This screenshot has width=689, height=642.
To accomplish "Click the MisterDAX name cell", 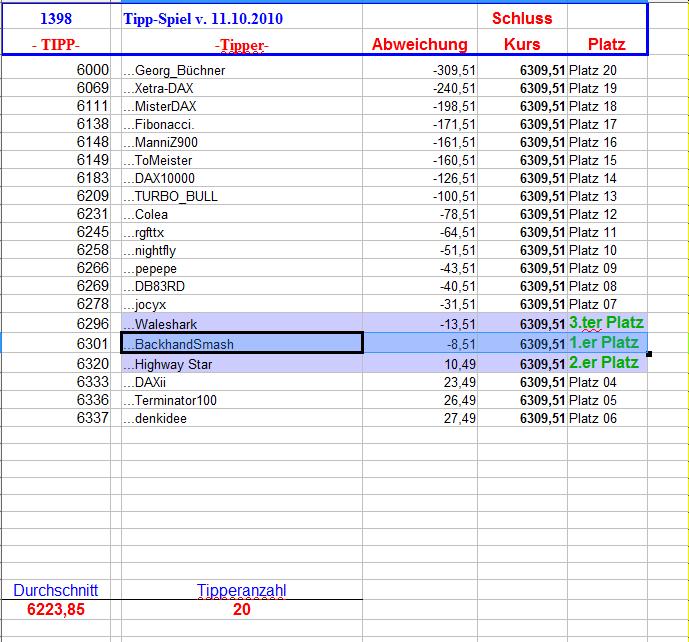I will click(x=242, y=106).
